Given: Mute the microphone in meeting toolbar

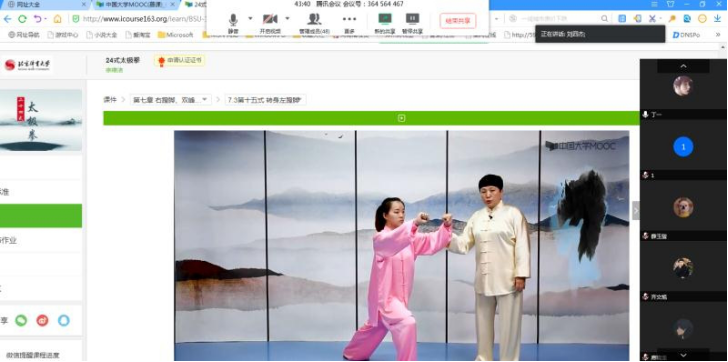Looking at the screenshot, I should pos(233,23).
